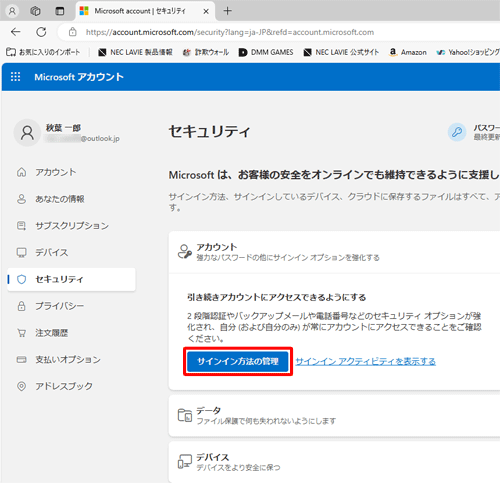Open the workspaces icon in the tab bar
This screenshot has height=483, width=500.
click(35, 11)
